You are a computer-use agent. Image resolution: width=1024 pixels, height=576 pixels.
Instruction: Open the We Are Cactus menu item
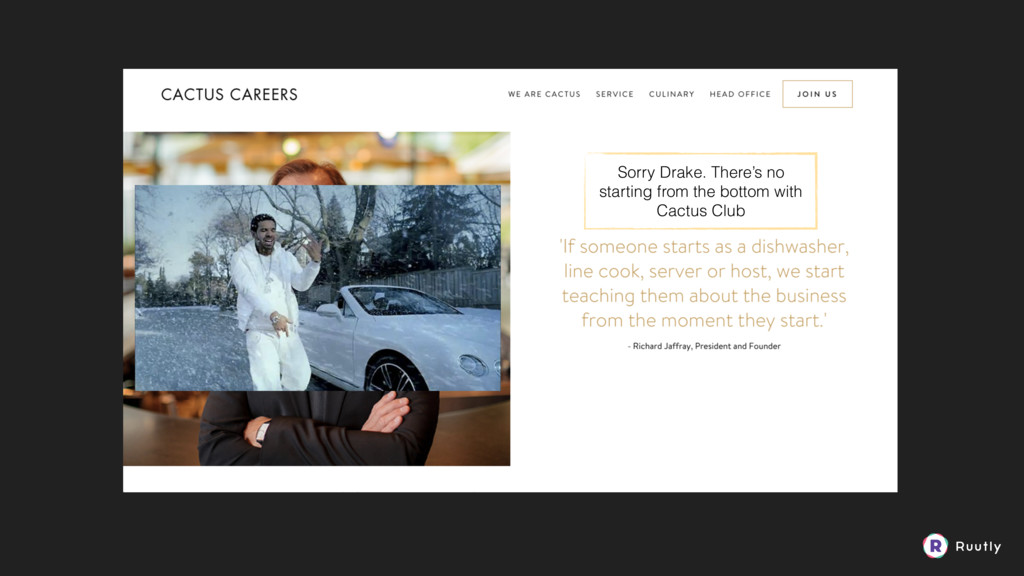tap(544, 94)
